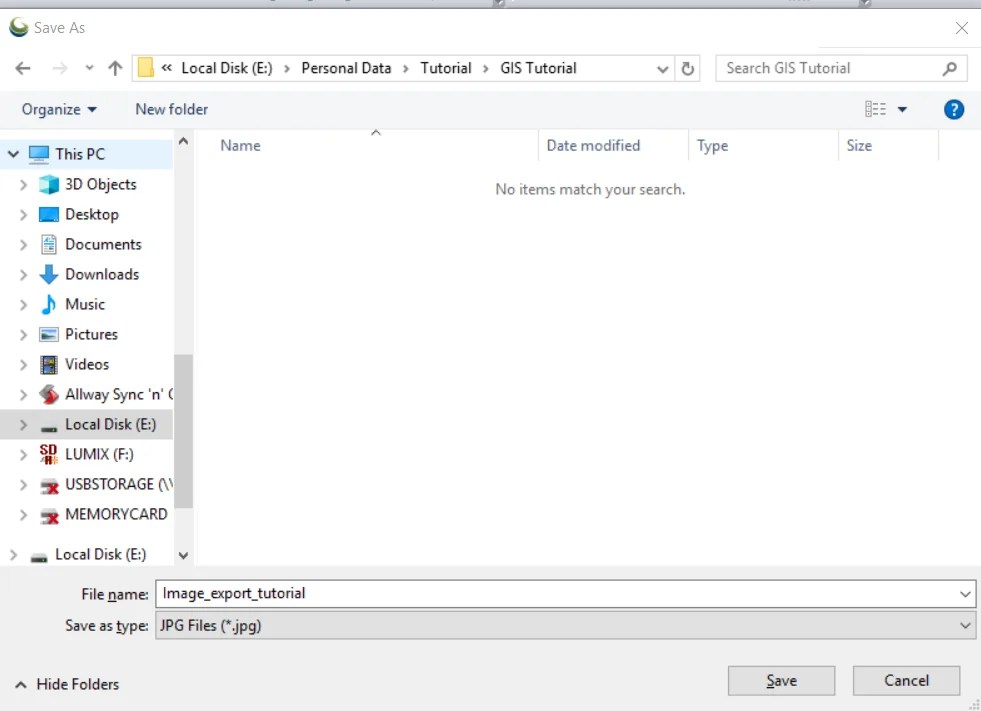Select the LUMIX (F:) drive
Screen dimensions: 981x711
click(103, 454)
